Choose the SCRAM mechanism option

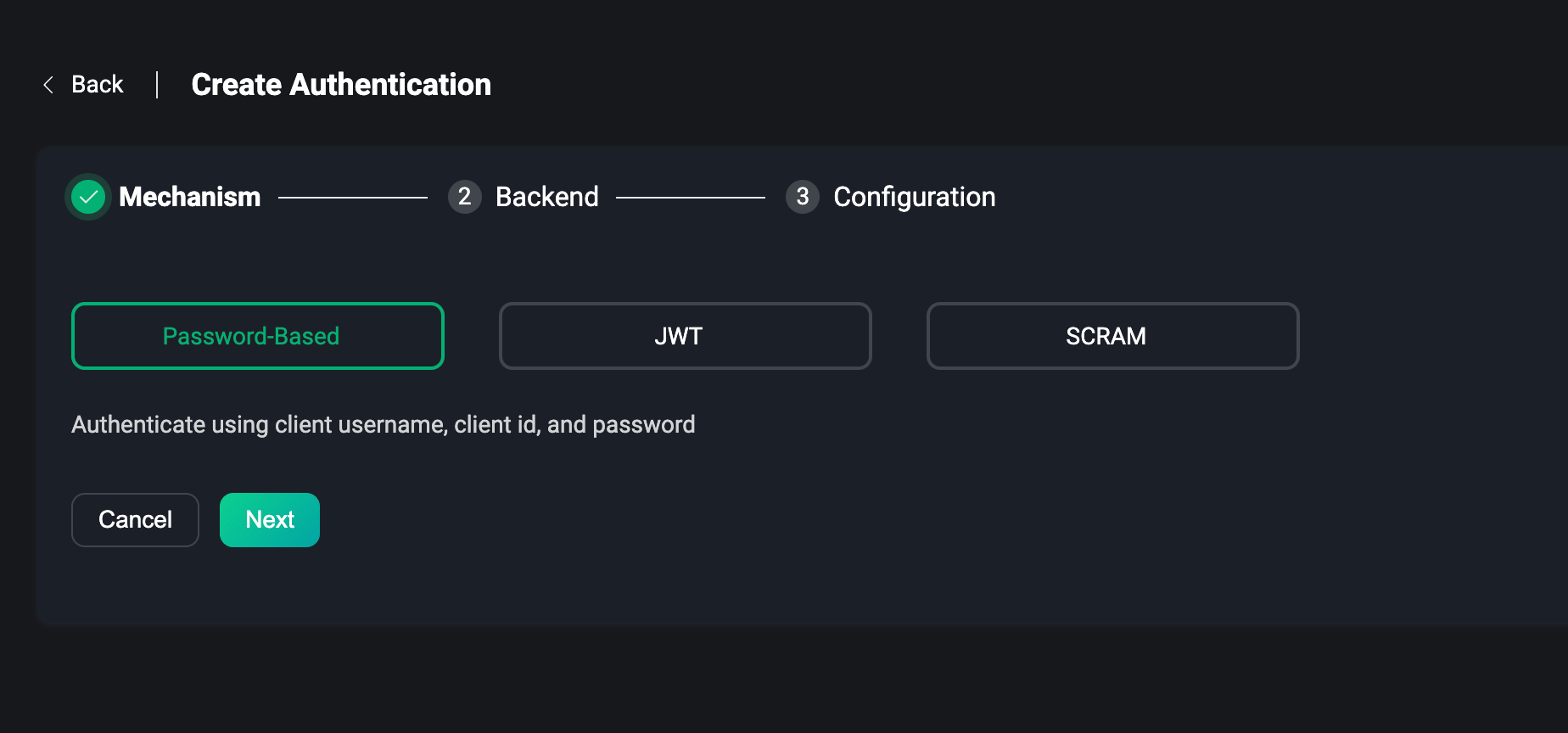click(1112, 336)
